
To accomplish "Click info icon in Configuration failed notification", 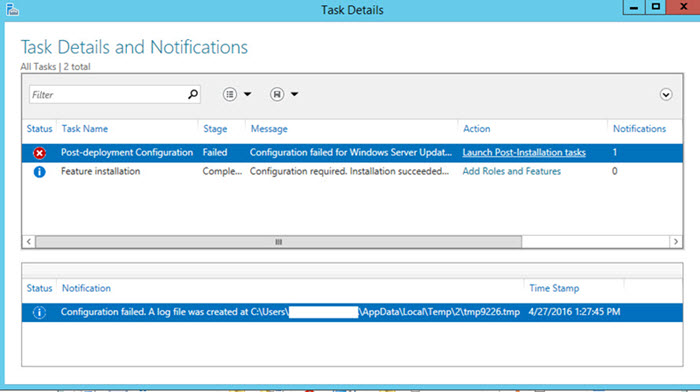I will click(39, 312).
